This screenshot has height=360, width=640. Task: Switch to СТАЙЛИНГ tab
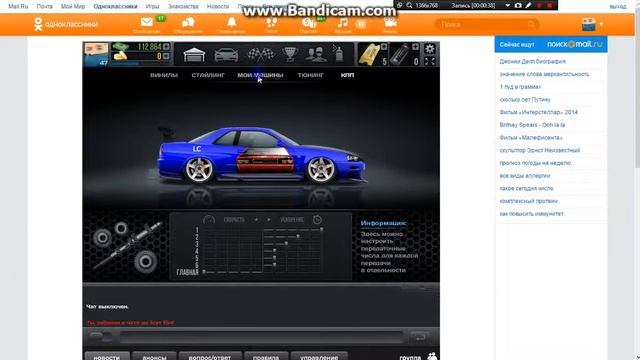208,75
